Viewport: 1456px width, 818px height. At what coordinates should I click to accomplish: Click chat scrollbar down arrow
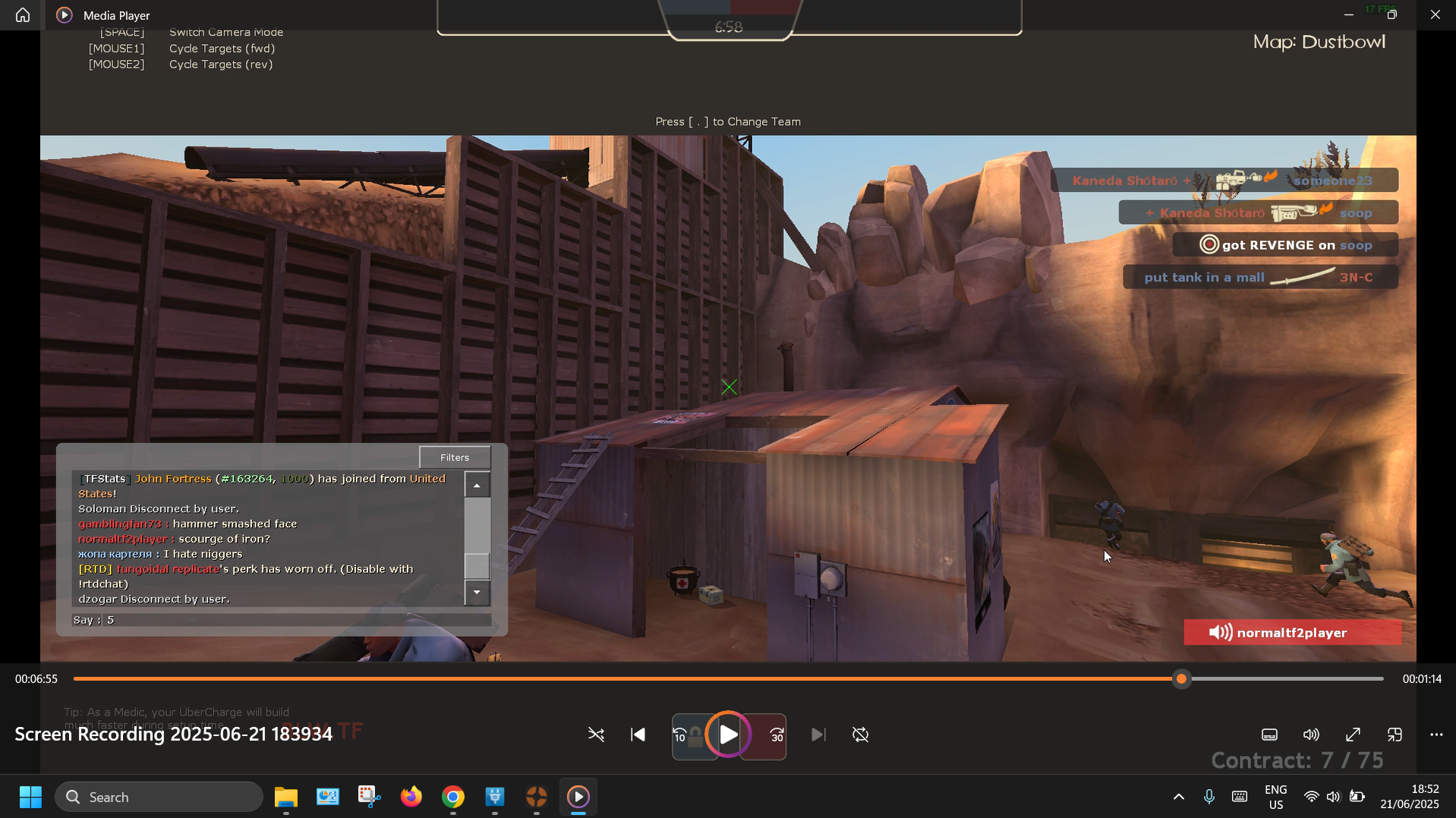(x=477, y=593)
